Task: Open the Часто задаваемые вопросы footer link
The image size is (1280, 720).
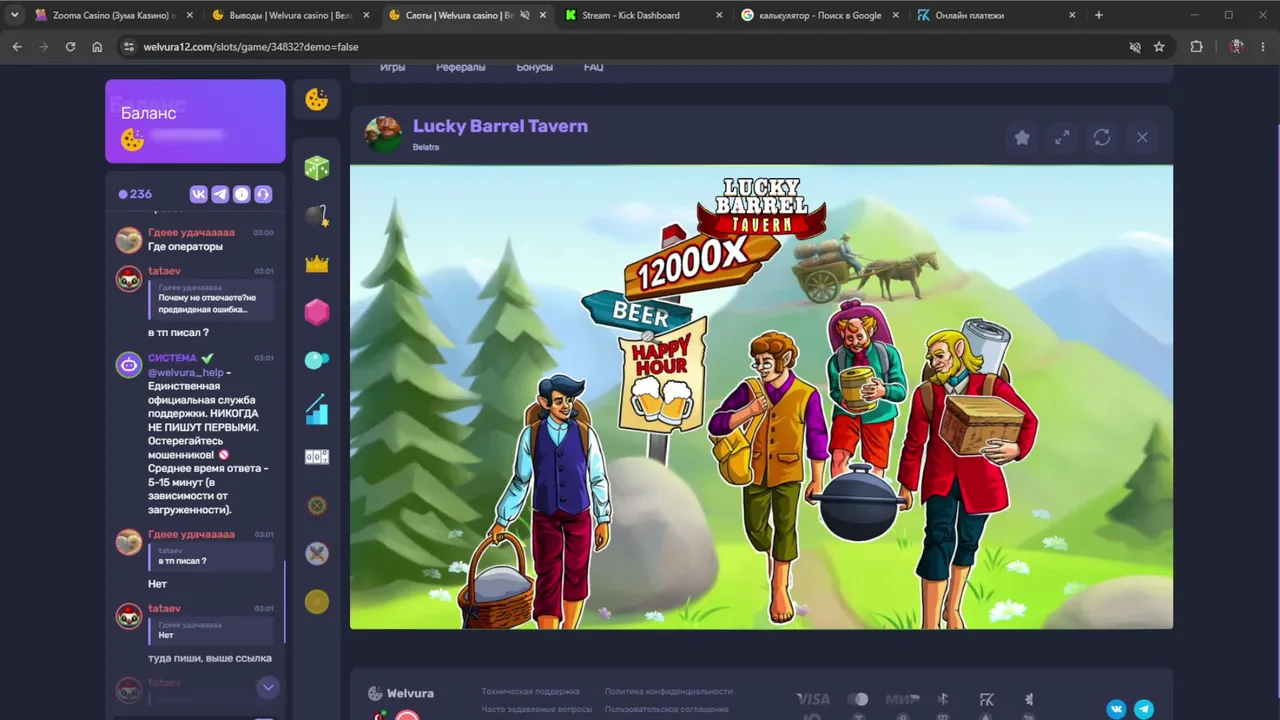Action: pyautogui.click(x=536, y=709)
